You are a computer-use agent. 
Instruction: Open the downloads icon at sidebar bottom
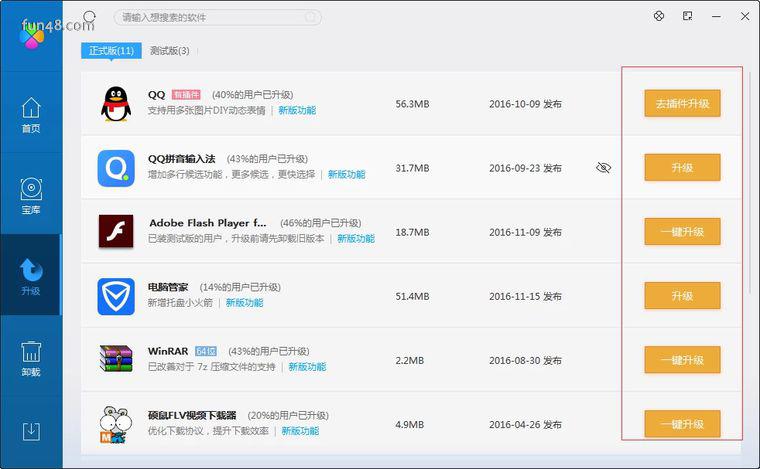click(31, 431)
